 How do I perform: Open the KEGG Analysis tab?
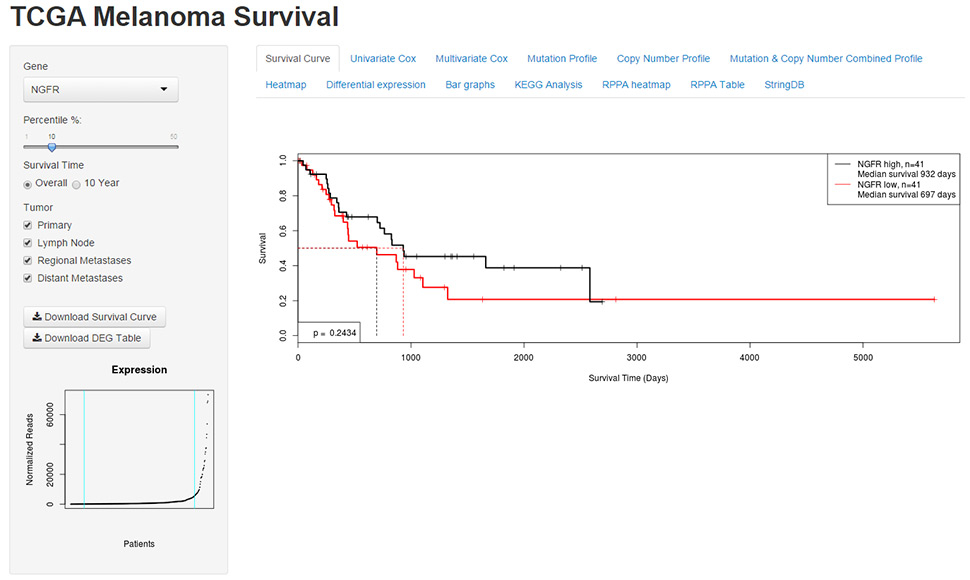pyautogui.click(x=548, y=85)
